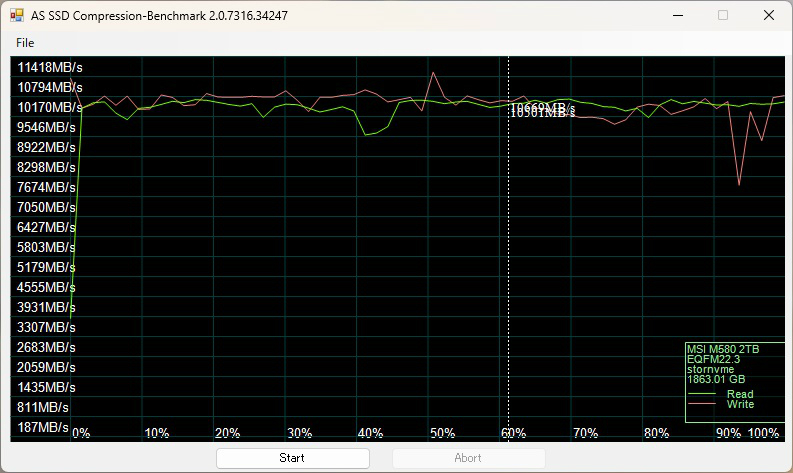
Task: Click the 10794MB/s axis label
Action: (x=50, y=88)
